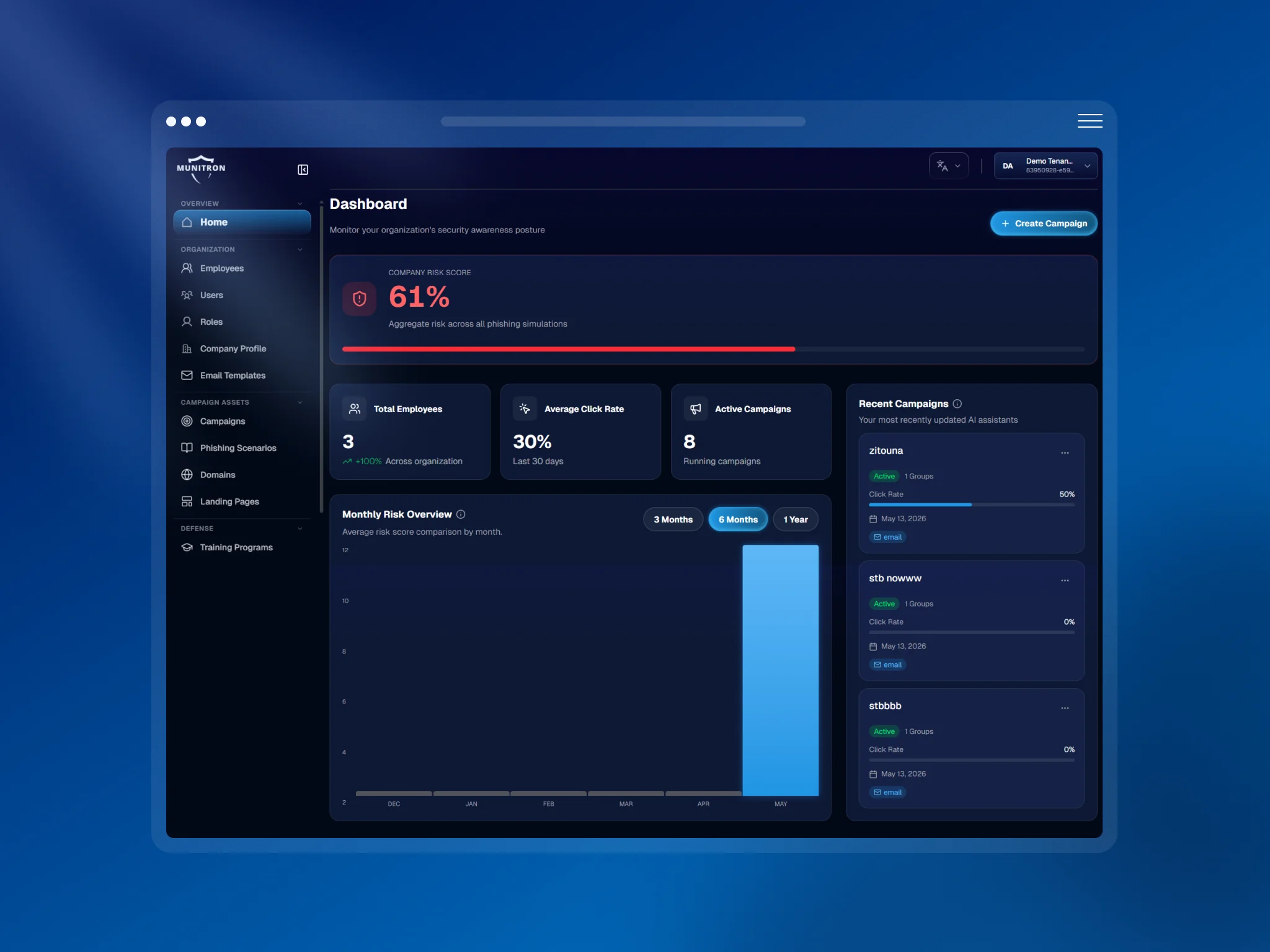This screenshot has height=952, width=1270.
Task: Select the 6 Months range
Action: coord(738,519)
